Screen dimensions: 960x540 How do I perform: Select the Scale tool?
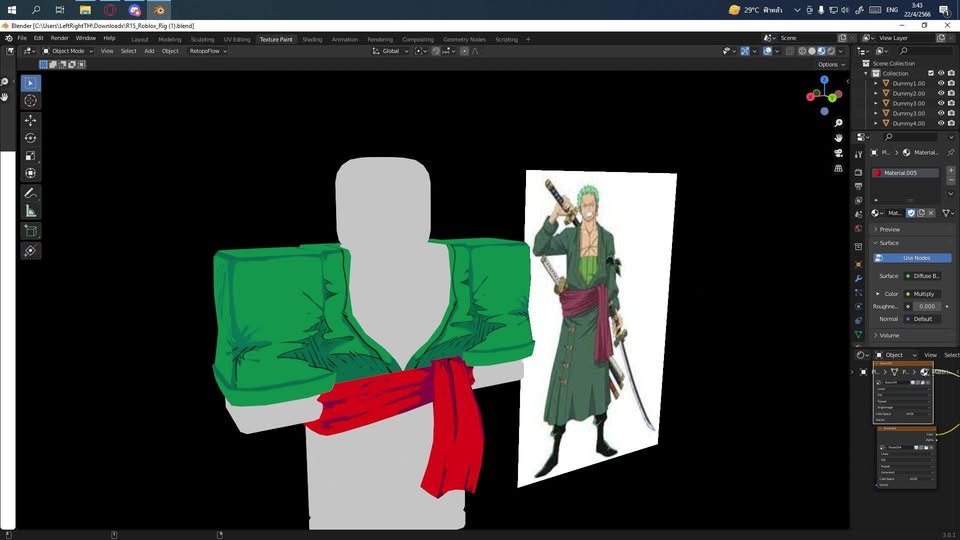click(x=31, y=156)
